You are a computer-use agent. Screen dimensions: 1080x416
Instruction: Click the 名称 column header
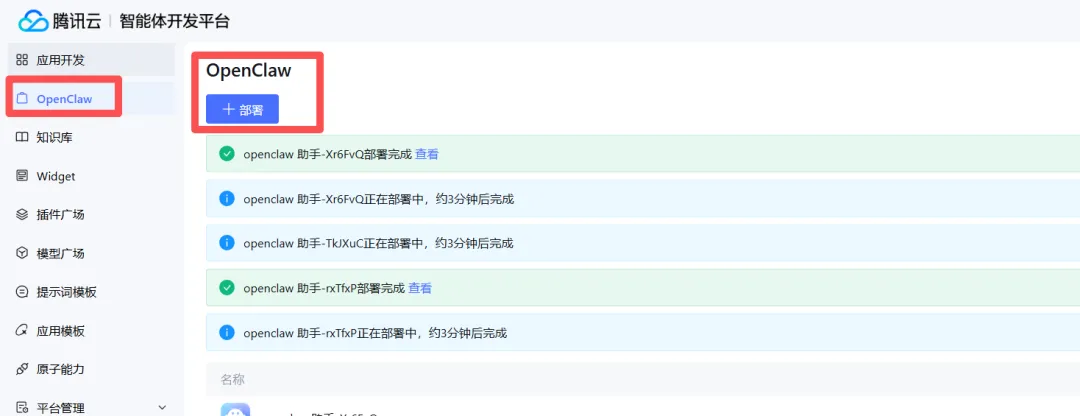point(233,379)
